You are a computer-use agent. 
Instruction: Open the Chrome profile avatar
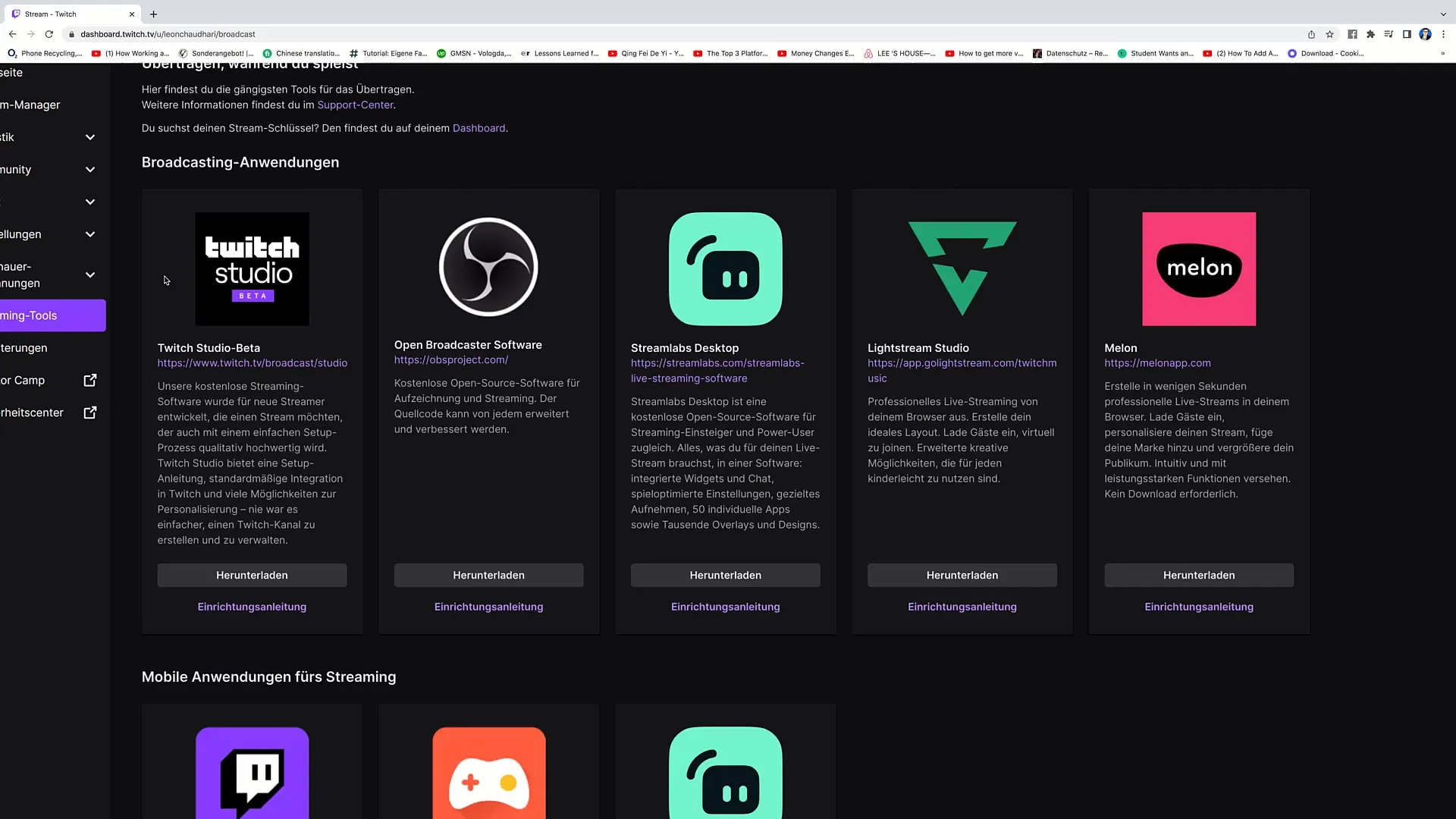coord(1425,34)
